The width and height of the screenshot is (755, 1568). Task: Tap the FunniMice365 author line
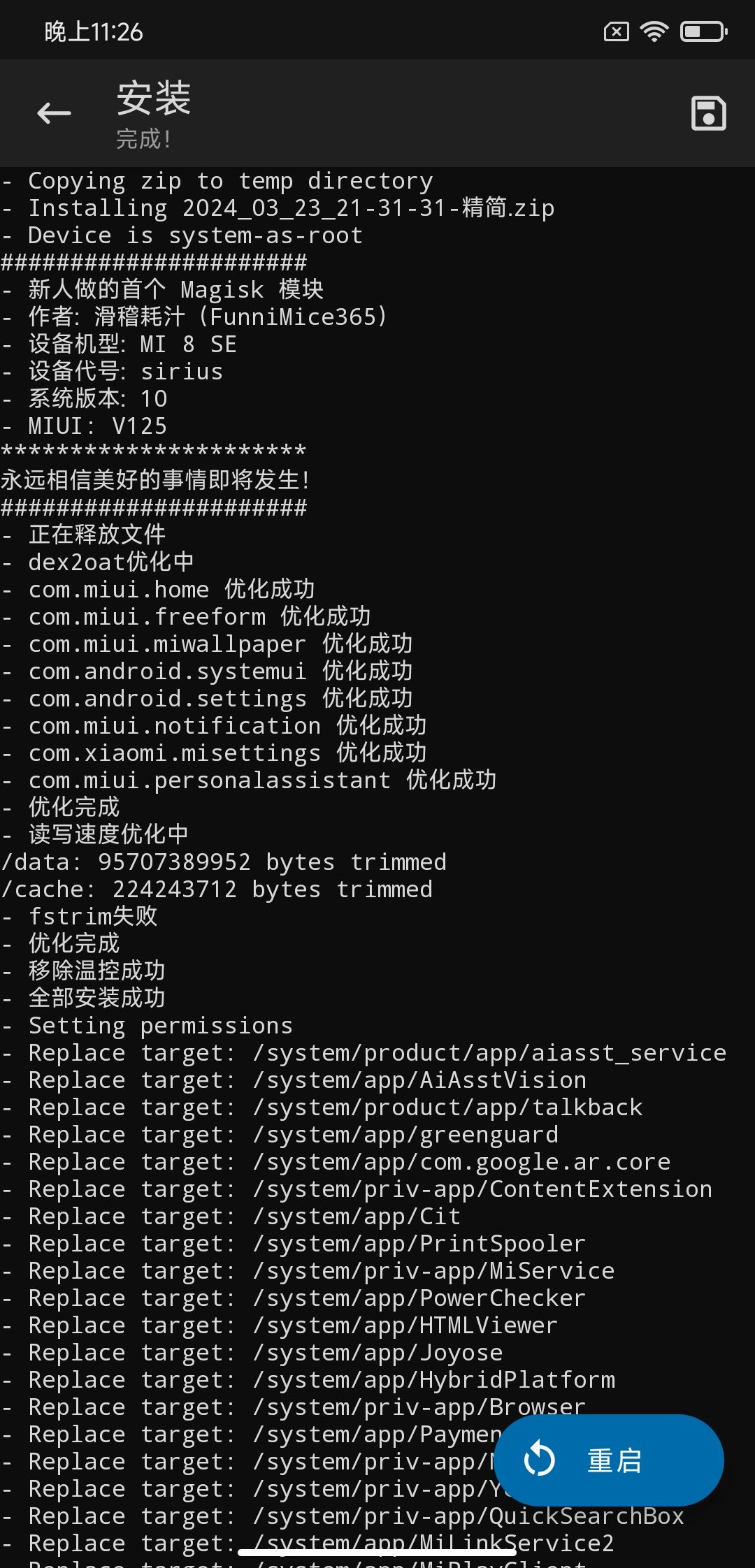pos(196,317)
